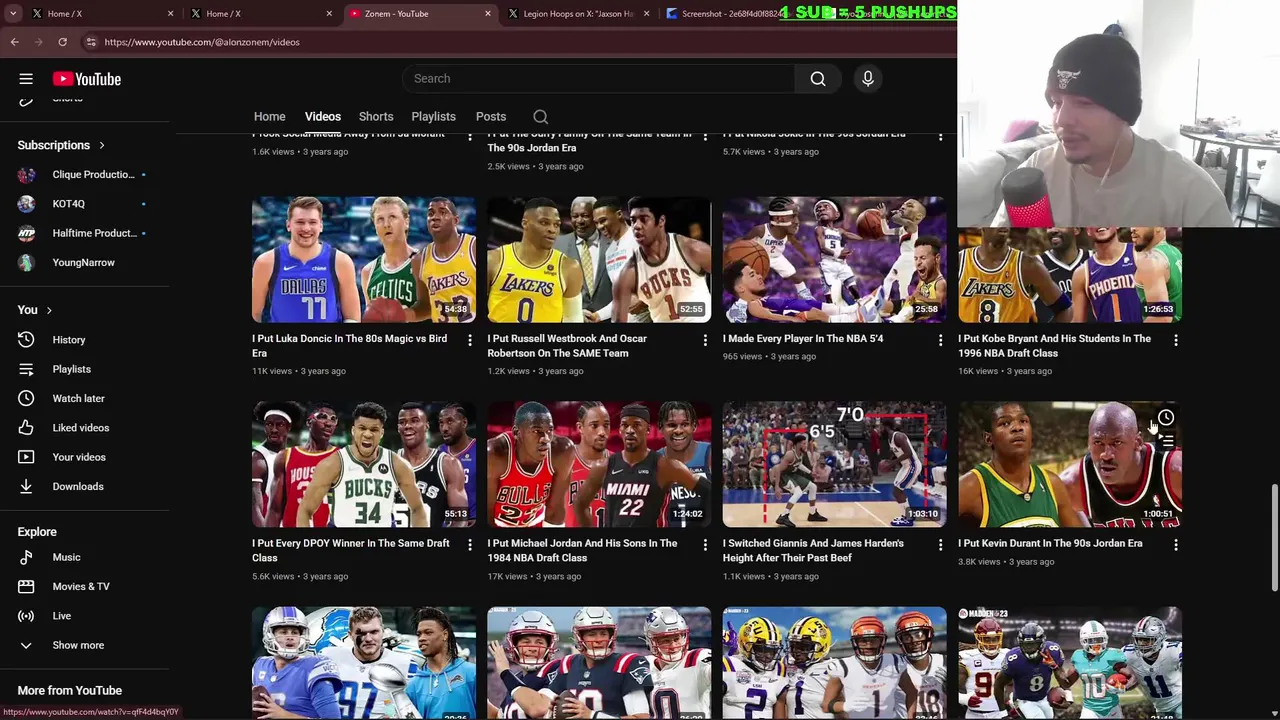Open 'I Made Every Player In The NBA 5'4' title

pyautogui.click(x=803, y=339)
